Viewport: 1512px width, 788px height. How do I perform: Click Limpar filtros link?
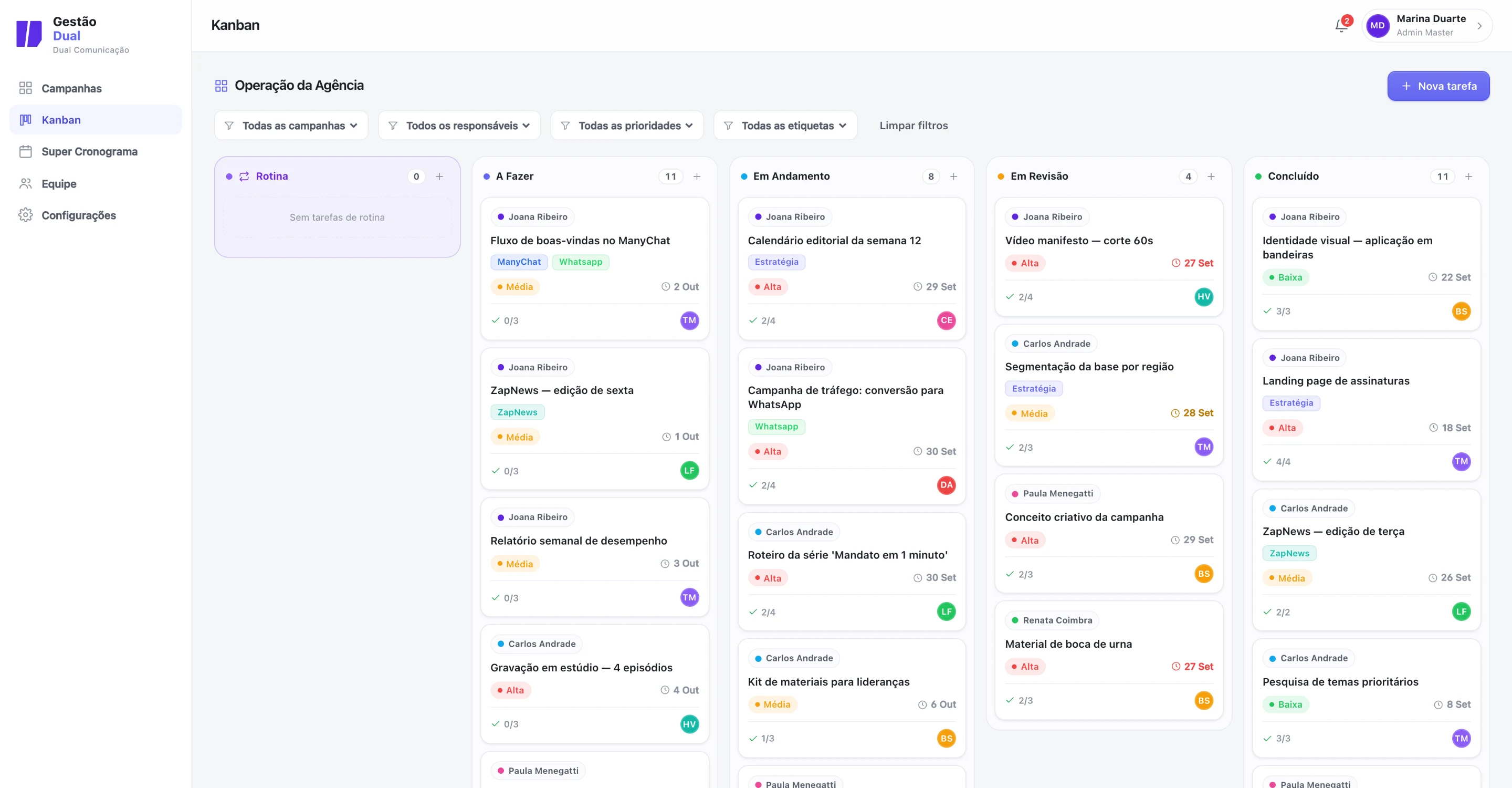click(913, 126)
